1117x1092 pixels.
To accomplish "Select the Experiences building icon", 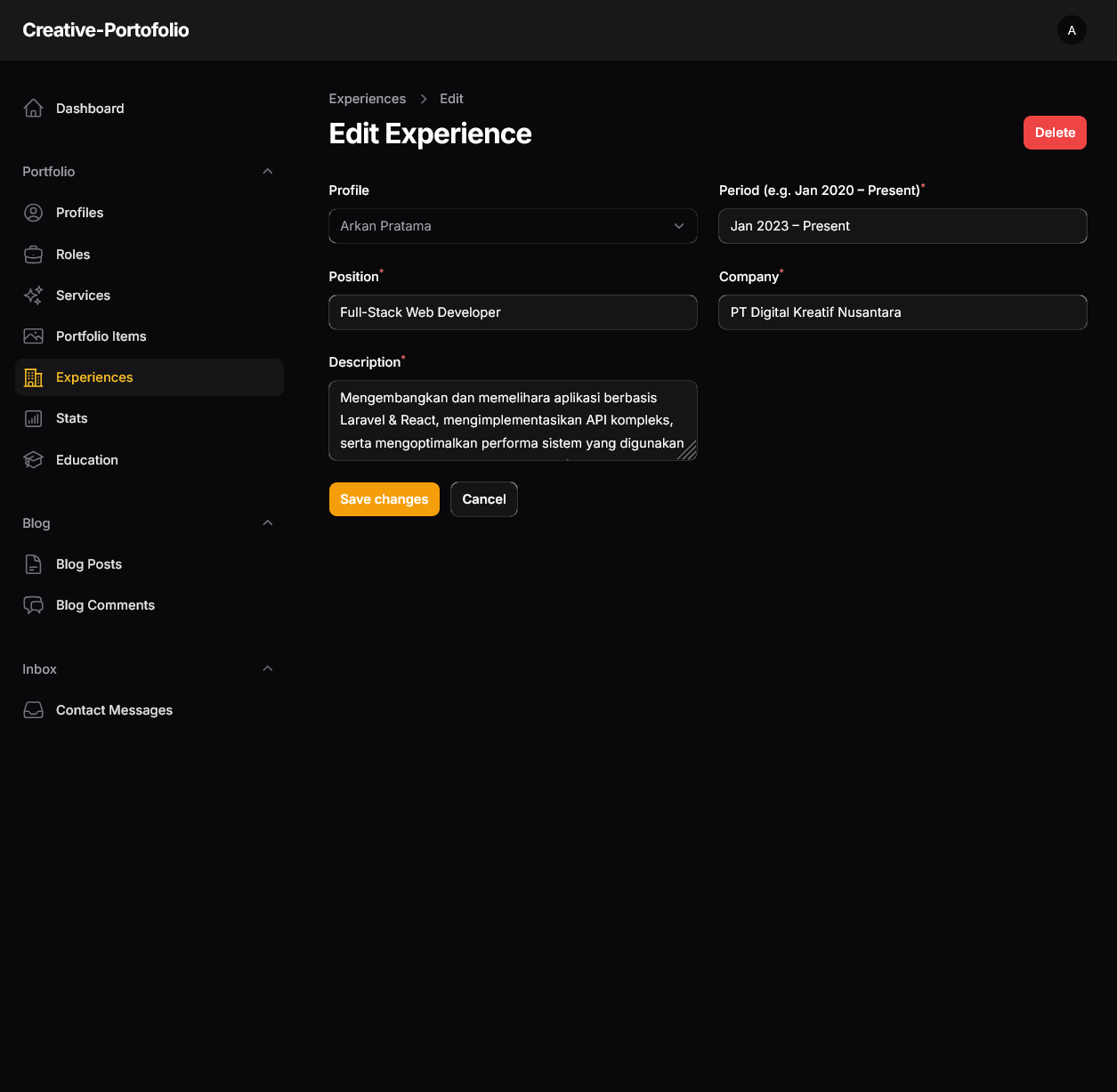I will click(33, 376).
